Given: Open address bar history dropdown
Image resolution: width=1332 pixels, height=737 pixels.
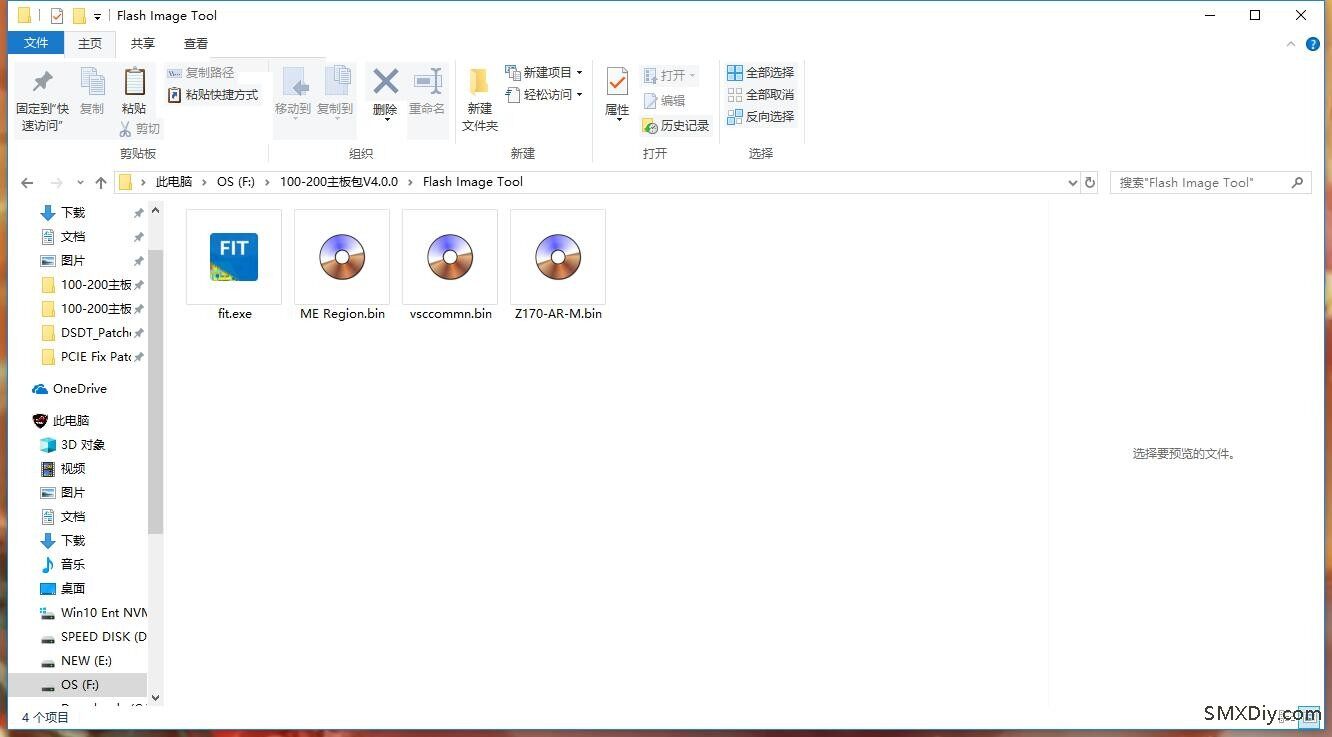Looking at the screenshot, I should coord(1072,183).
